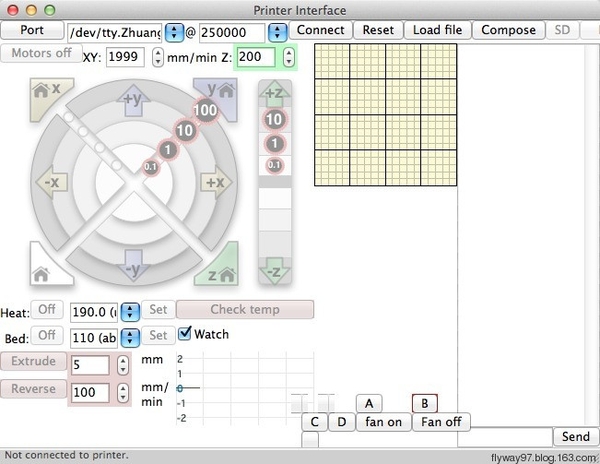
Task: Click the Extrude length stepper arrows
Action: pyautogui.click(x=124, y=364)
